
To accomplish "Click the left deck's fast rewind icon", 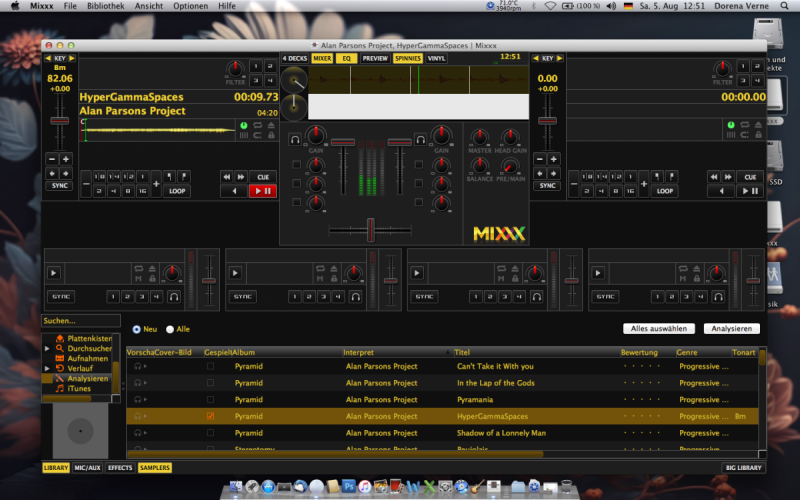I will click(227, 176).
